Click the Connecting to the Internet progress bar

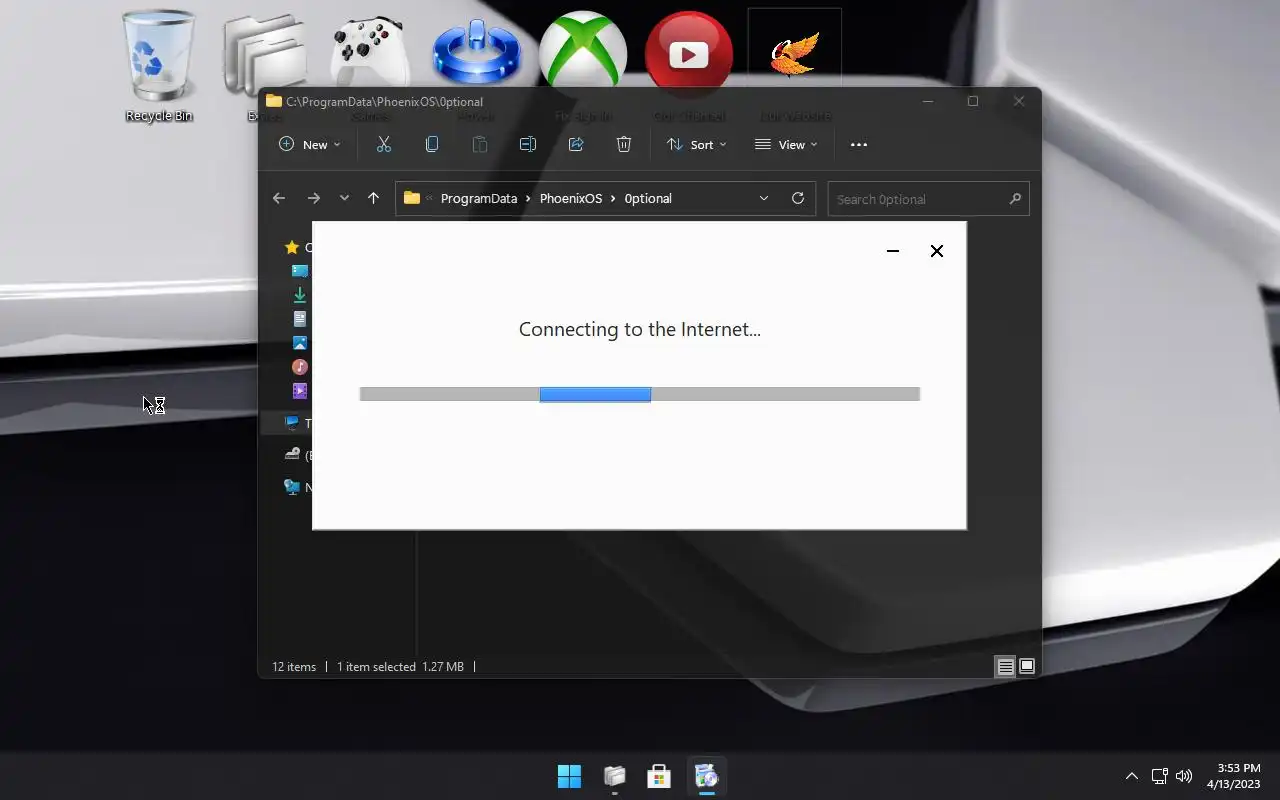(x=639, y=394)
